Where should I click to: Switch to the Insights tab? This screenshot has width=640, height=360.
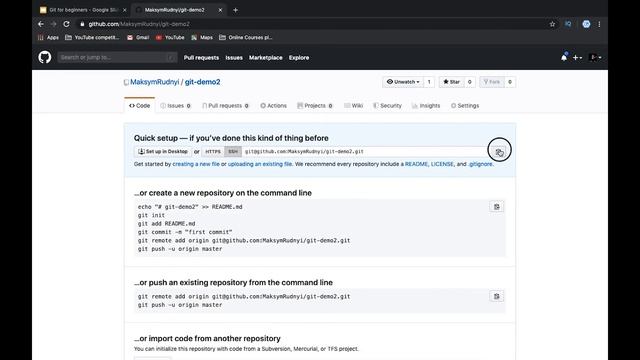coord(426,106)
